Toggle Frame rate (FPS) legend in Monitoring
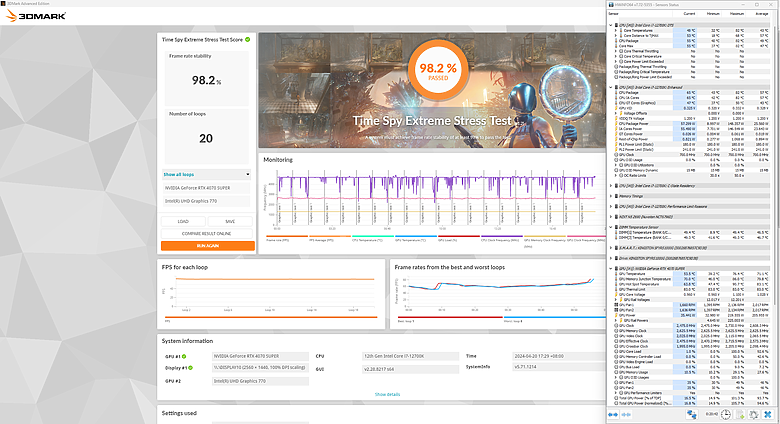780x424 pixels. click(287, 238)
